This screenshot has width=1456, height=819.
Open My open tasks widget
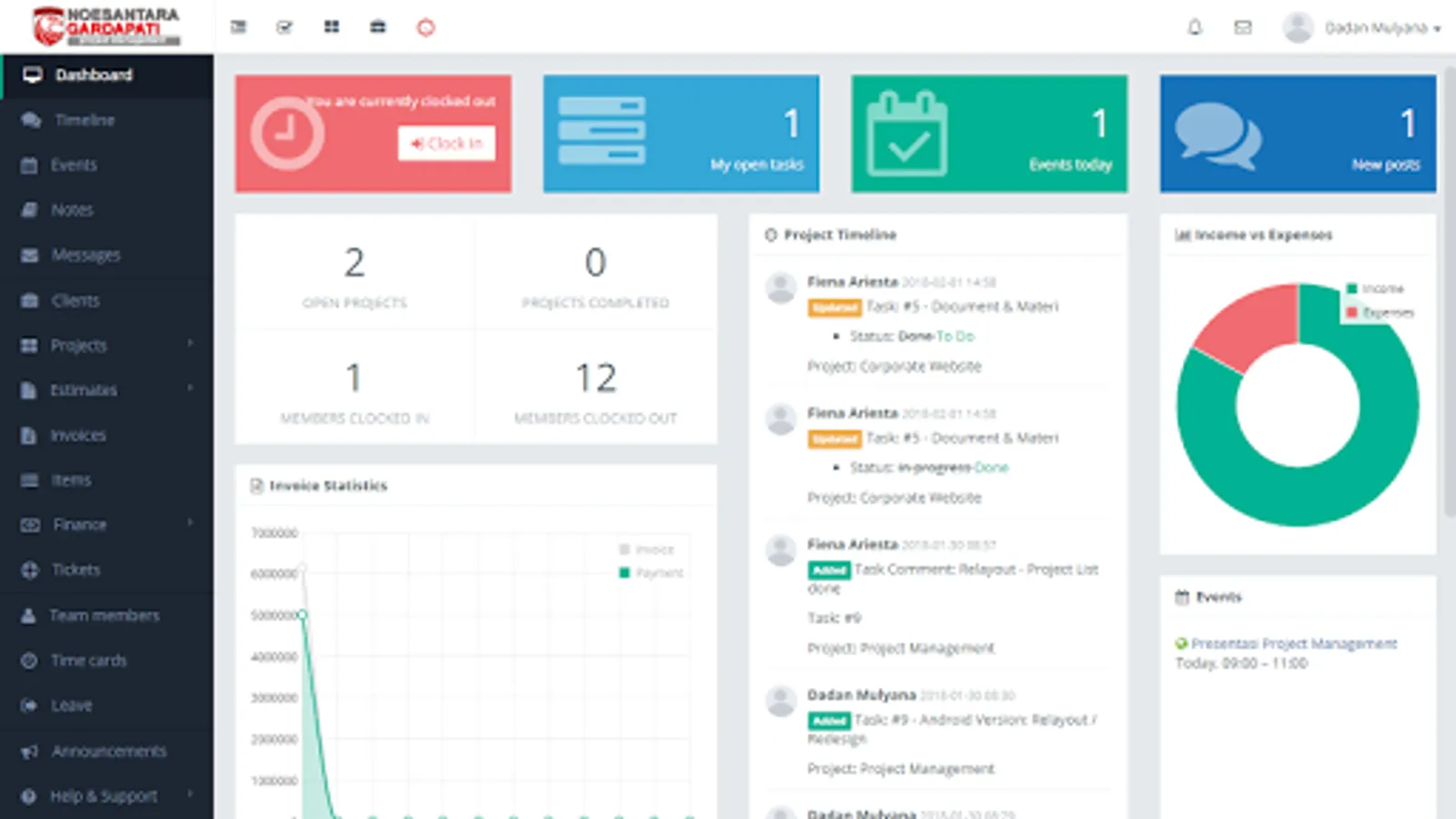(x=681, y=134)
